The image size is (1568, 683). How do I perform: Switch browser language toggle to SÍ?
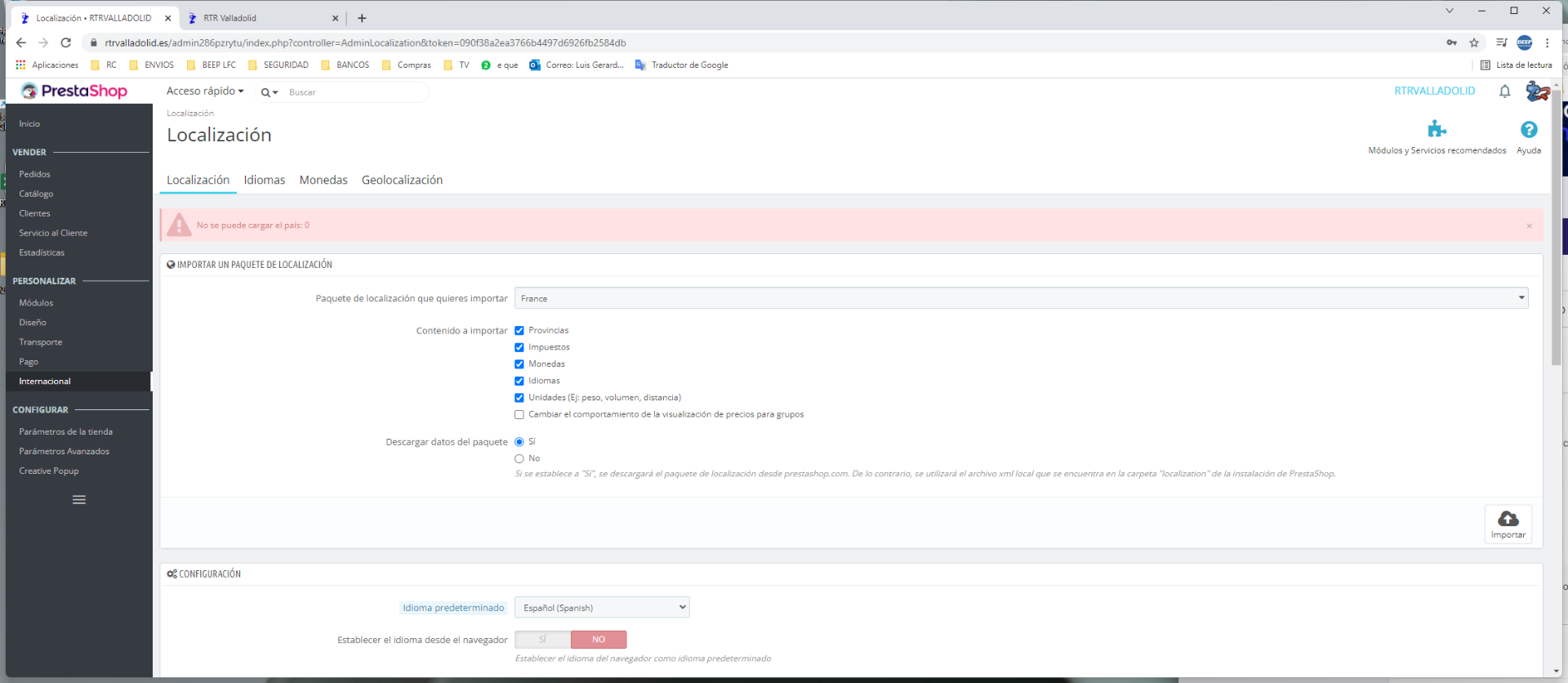542,640
